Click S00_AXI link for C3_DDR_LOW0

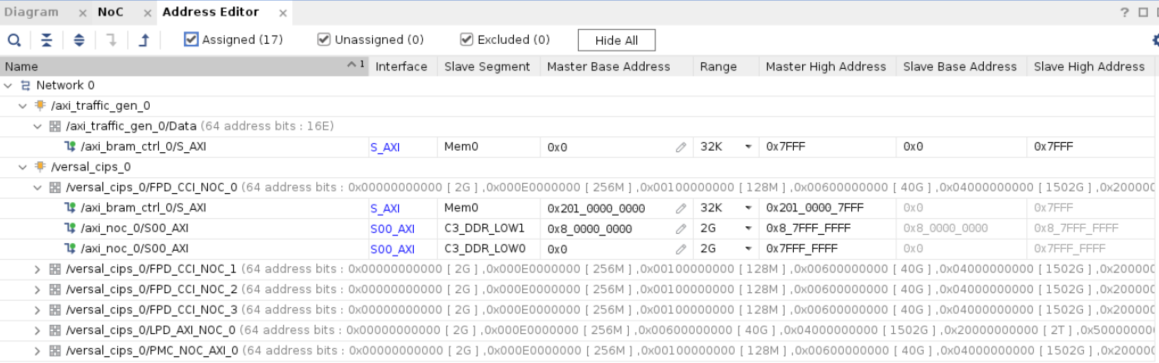tap(392, 249)
